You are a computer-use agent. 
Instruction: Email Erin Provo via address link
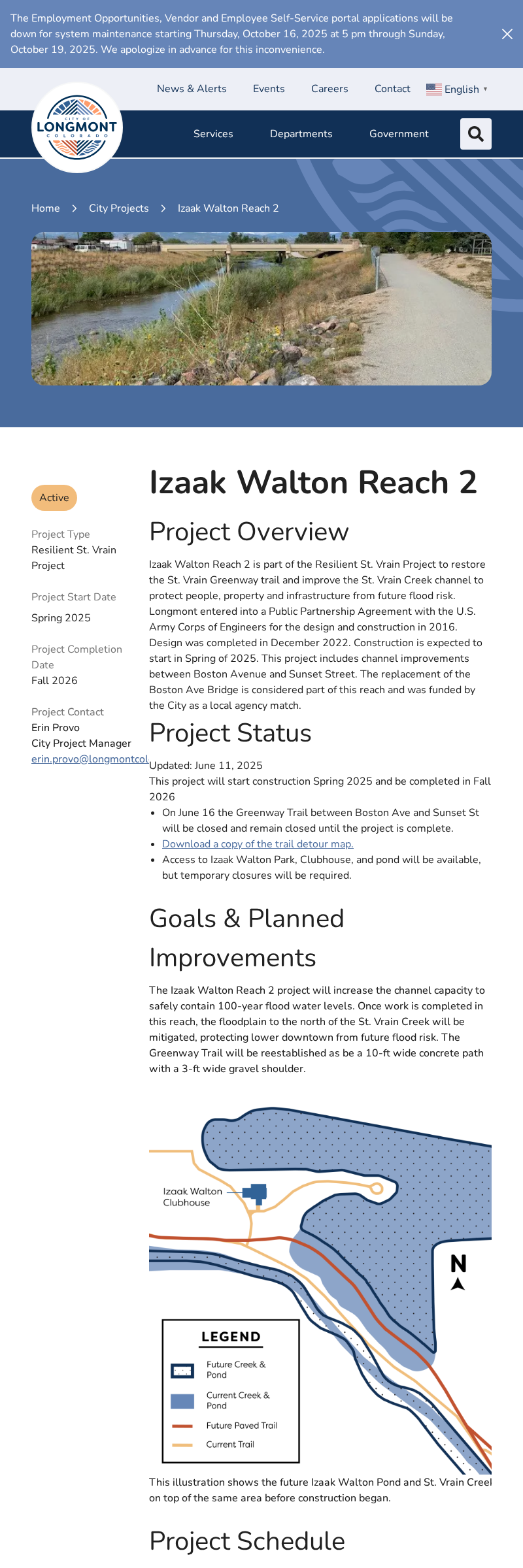pos(90,759)
